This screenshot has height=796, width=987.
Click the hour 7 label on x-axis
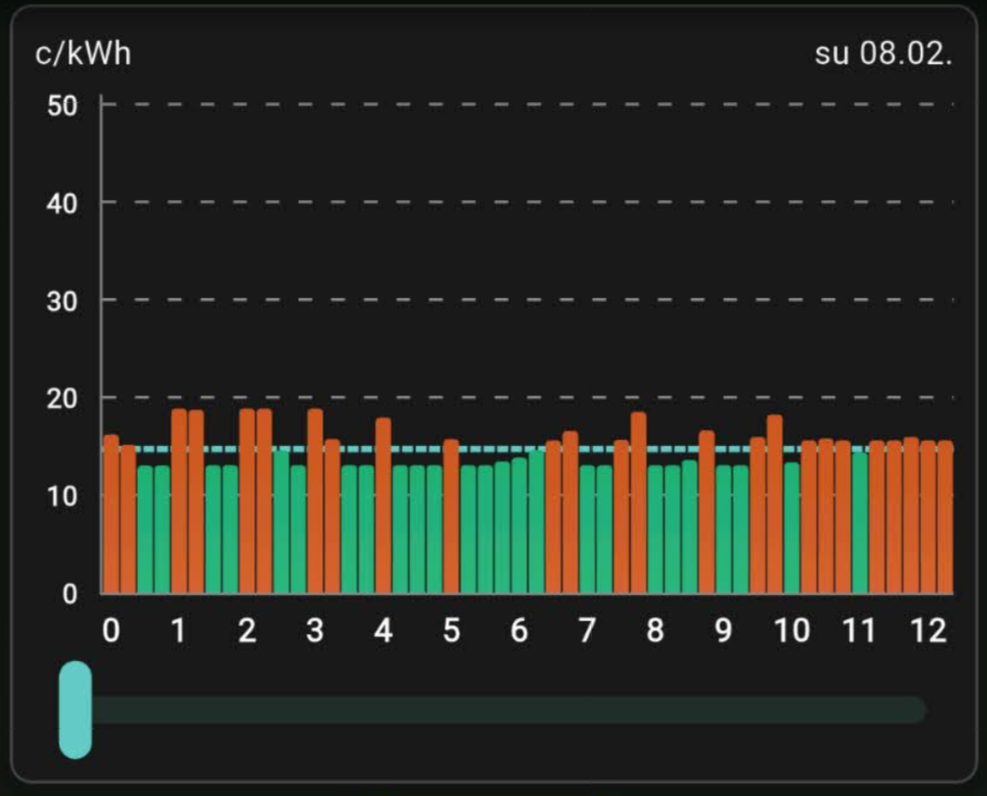click(x=587, y=631)
